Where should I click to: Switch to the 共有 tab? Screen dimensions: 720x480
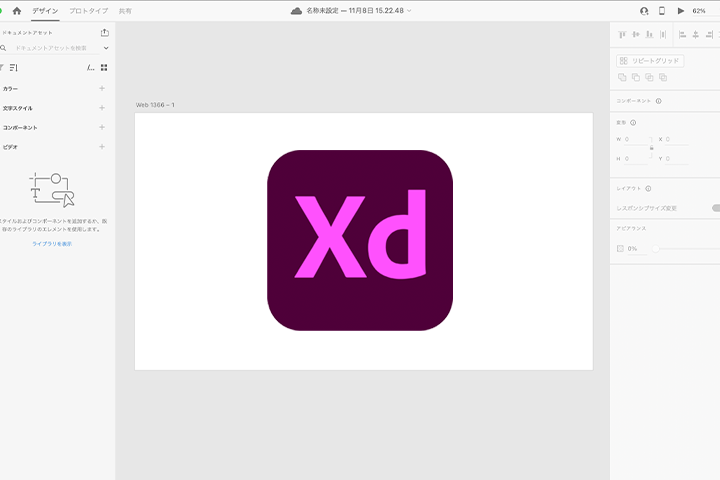(125, 11)
